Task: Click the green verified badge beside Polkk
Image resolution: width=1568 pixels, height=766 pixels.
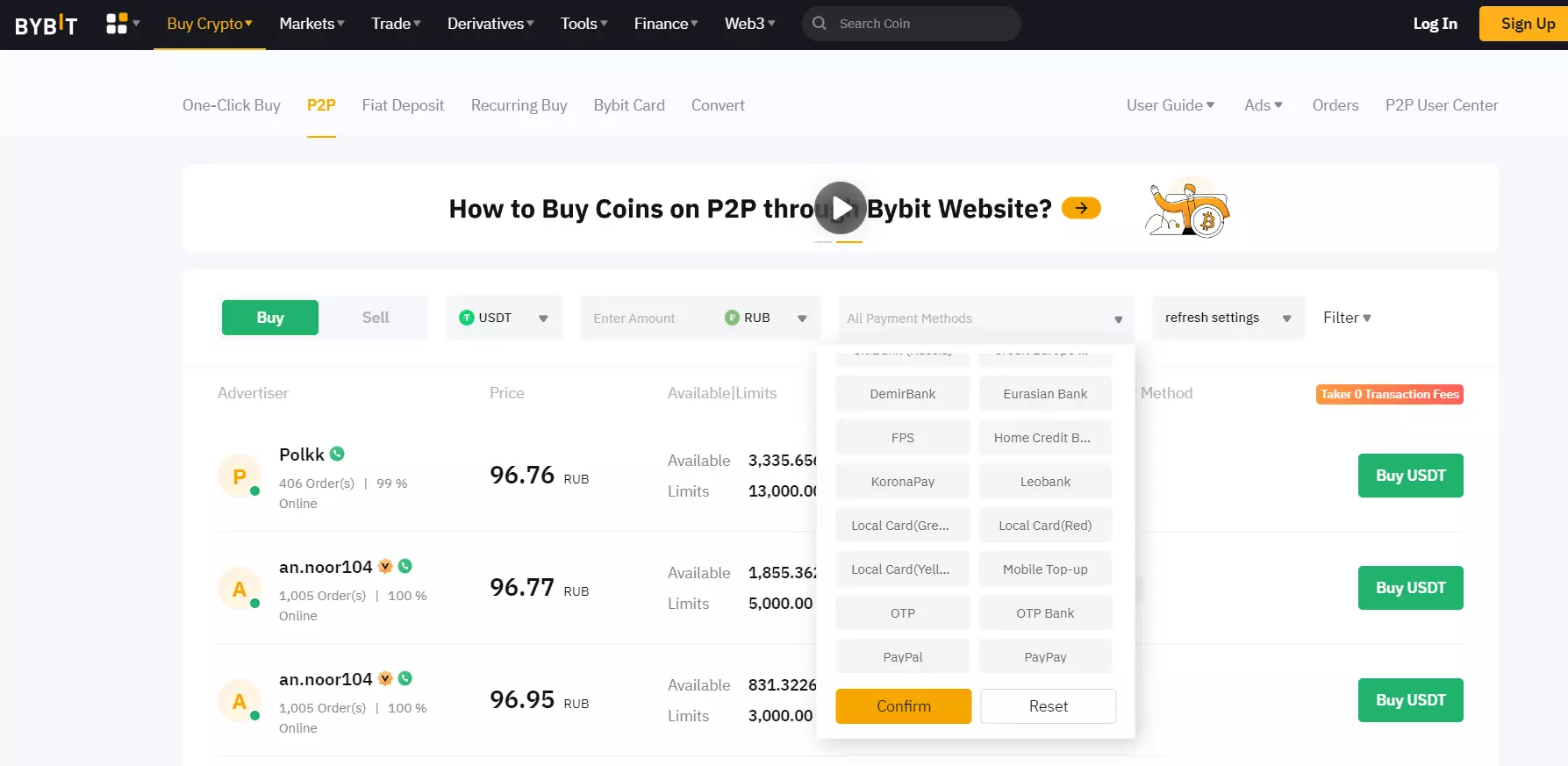Action: pyautogui.click(x=337, y=454)
